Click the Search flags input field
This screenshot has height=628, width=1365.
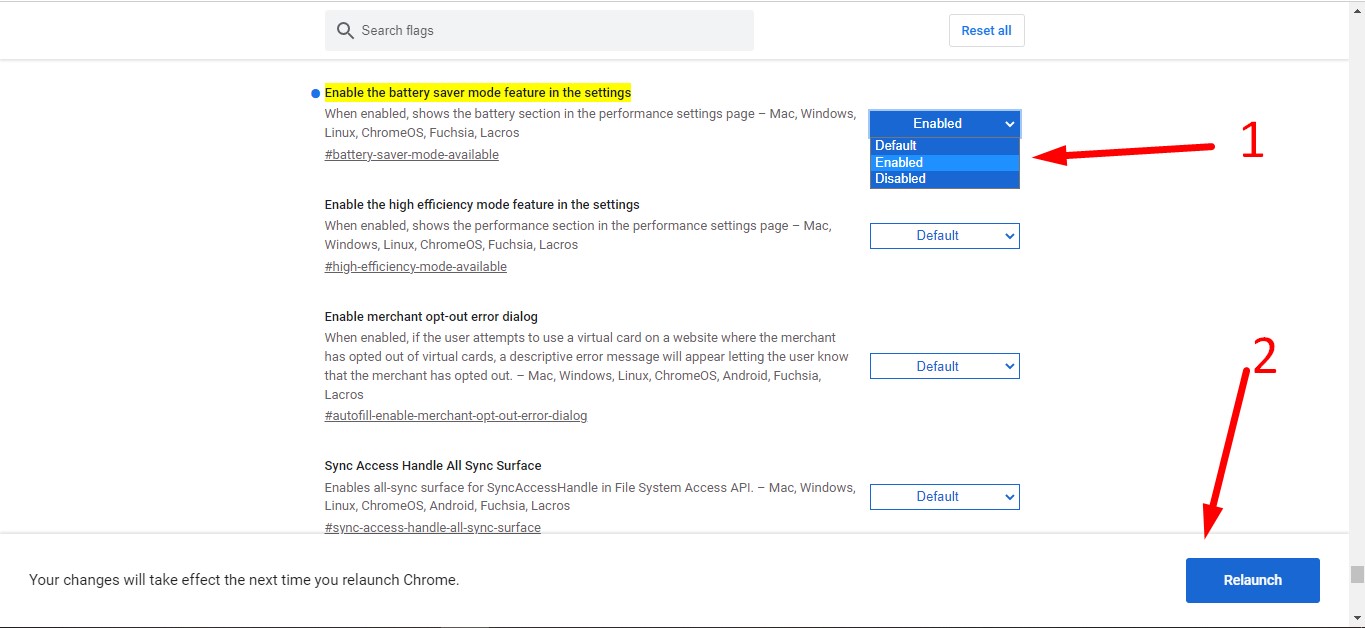[539, 30]
